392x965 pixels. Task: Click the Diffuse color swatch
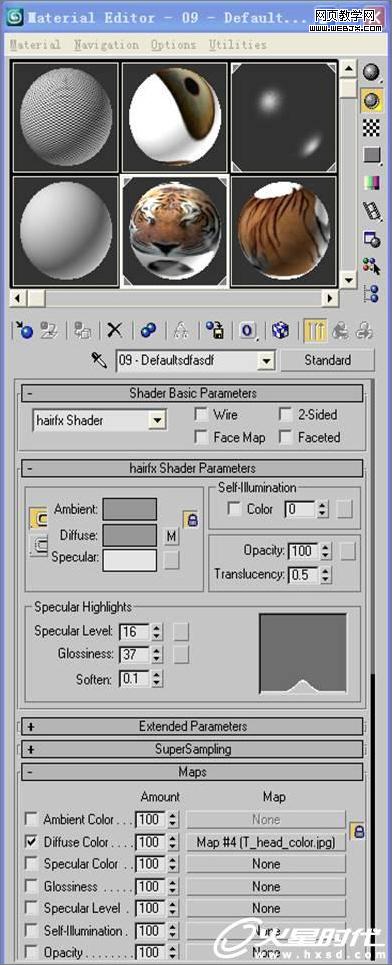130,535
